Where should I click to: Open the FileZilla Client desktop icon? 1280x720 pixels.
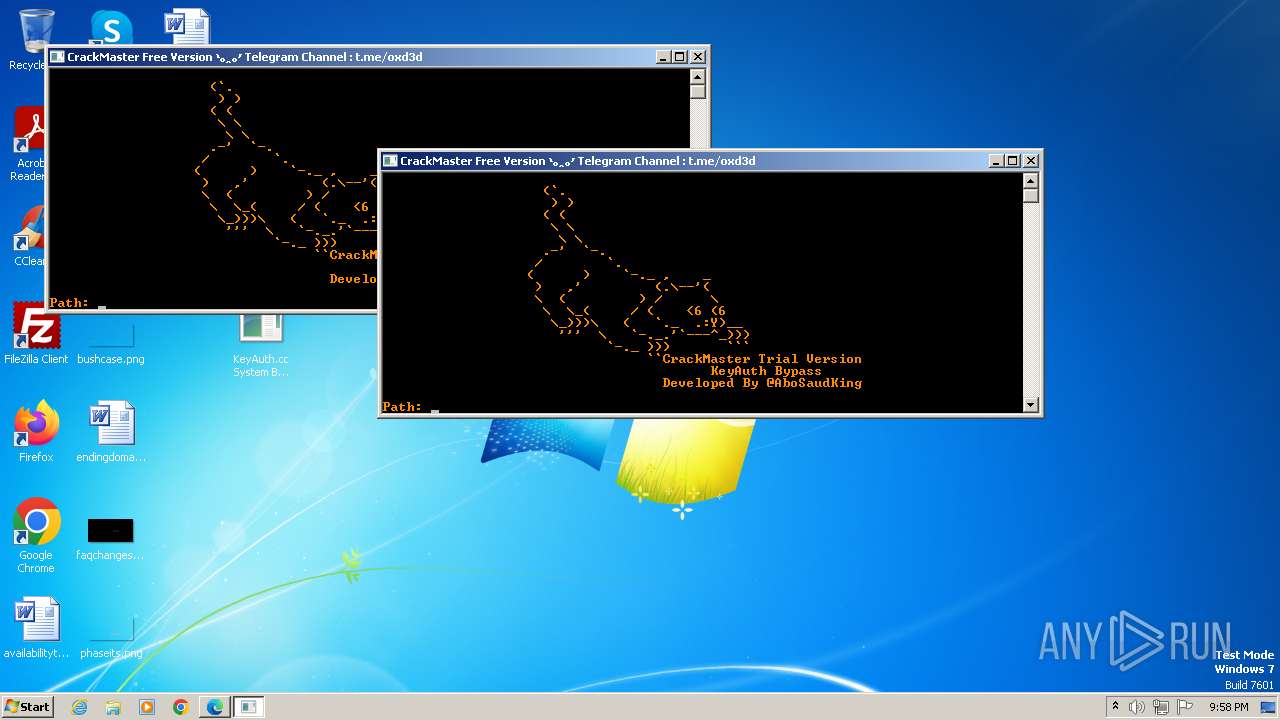[x=36, y=334]
